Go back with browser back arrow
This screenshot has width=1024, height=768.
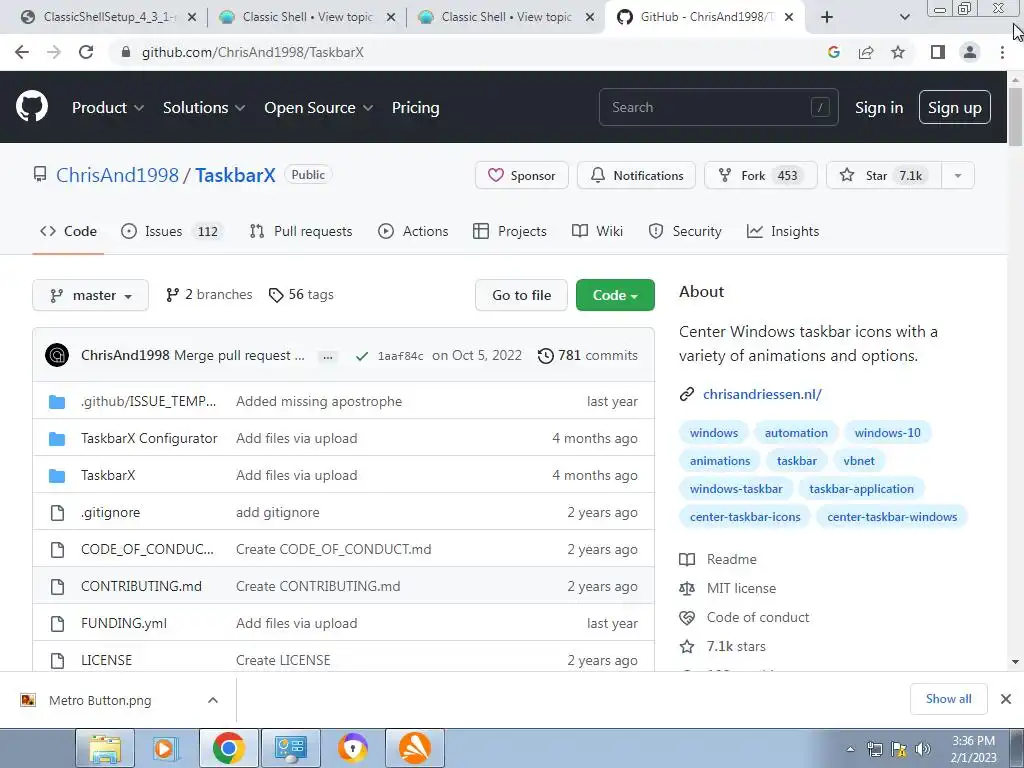click(x=22, y=52)
